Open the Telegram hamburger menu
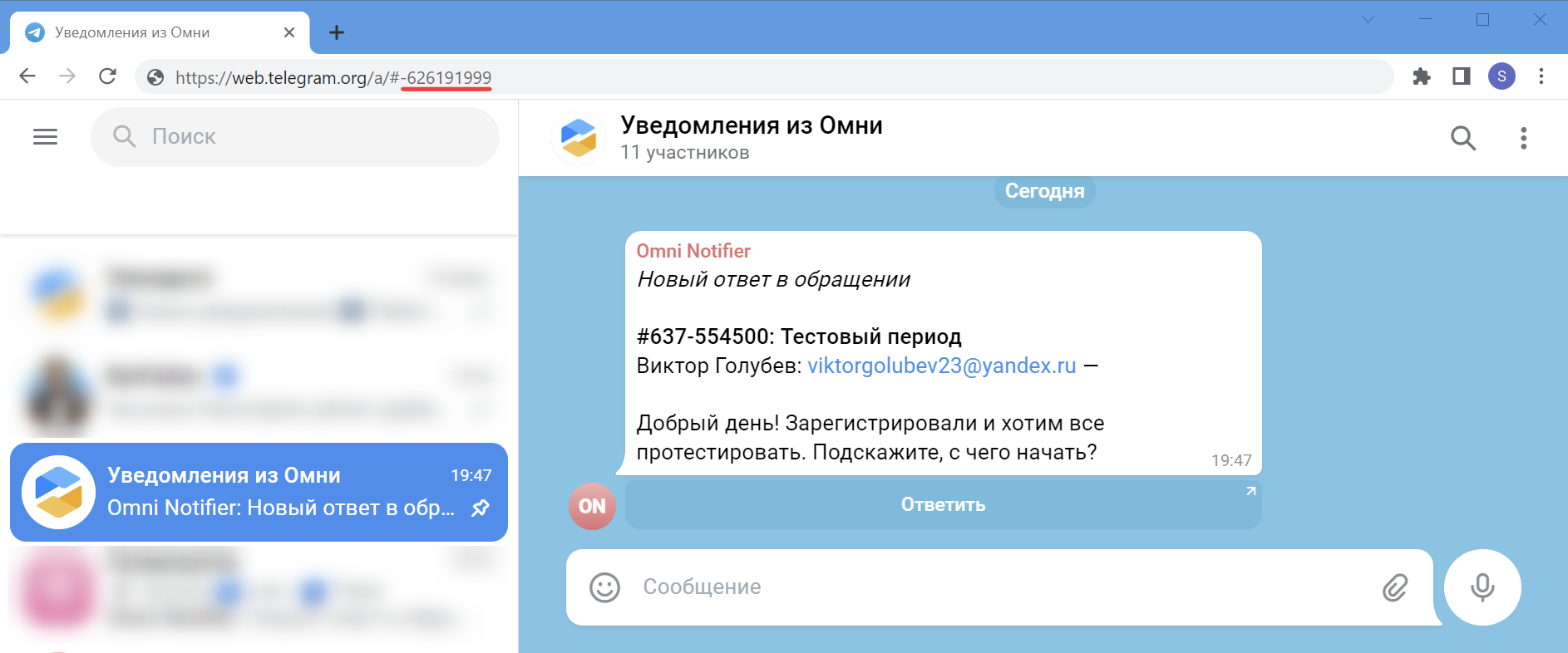Viewport: 1568px width, 653px height. click(x=46, y=137)
